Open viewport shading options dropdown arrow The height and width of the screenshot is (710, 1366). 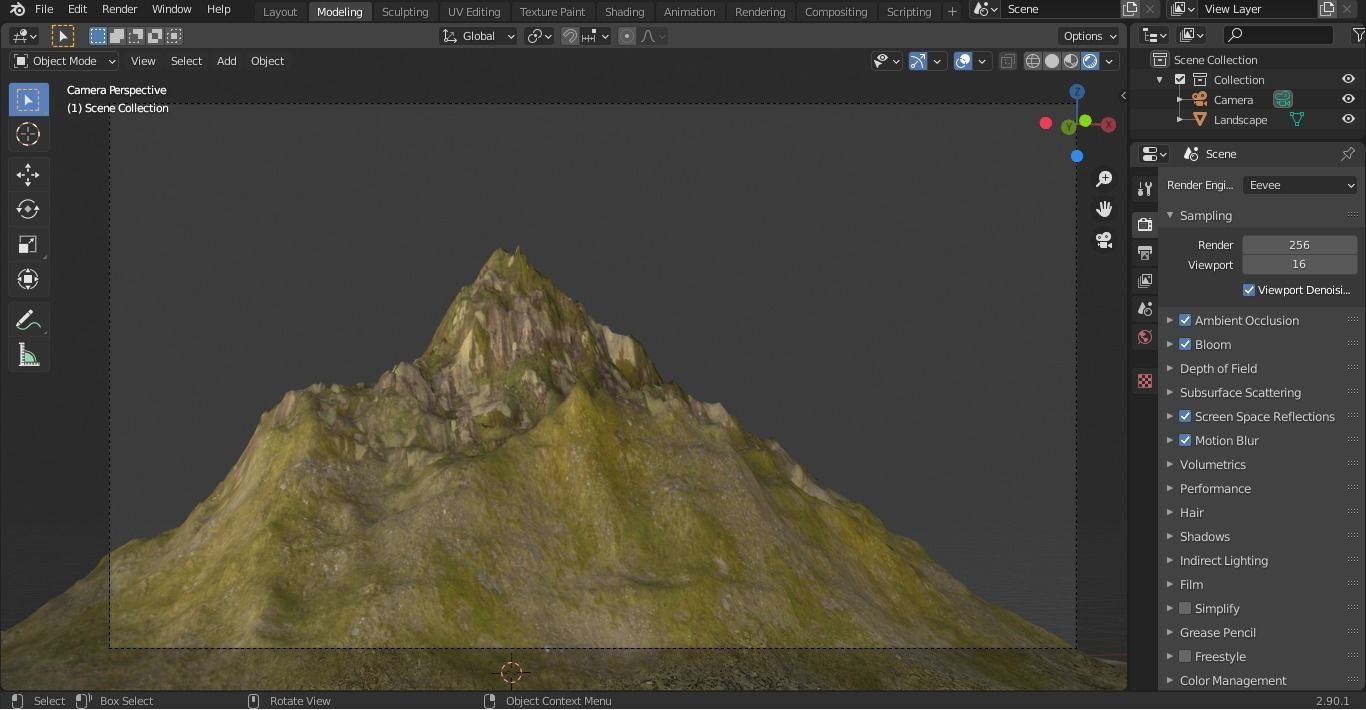(x=1109, y=61)
